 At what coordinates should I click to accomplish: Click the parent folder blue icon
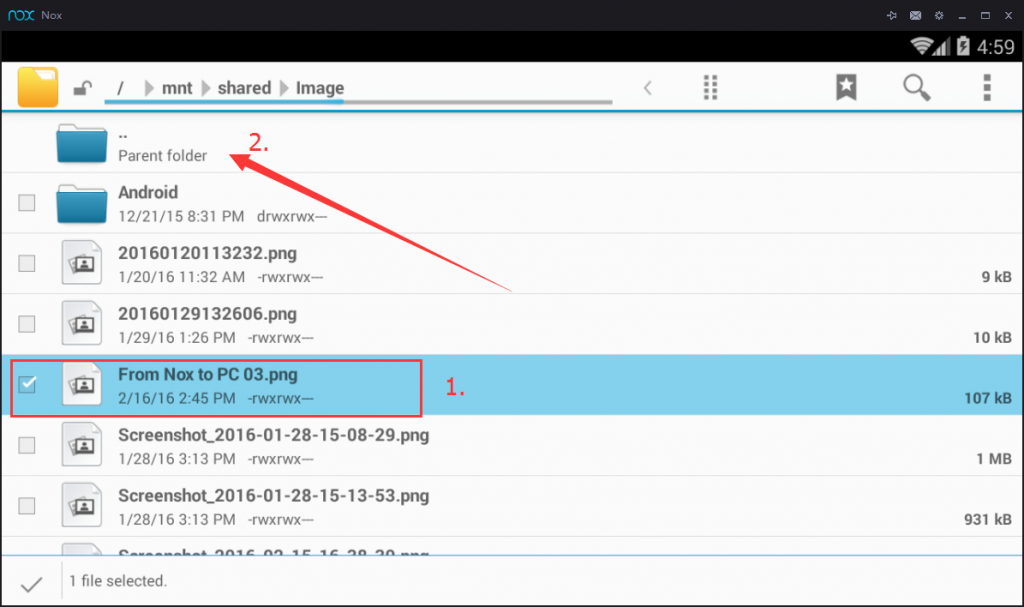tap(82, 143)
